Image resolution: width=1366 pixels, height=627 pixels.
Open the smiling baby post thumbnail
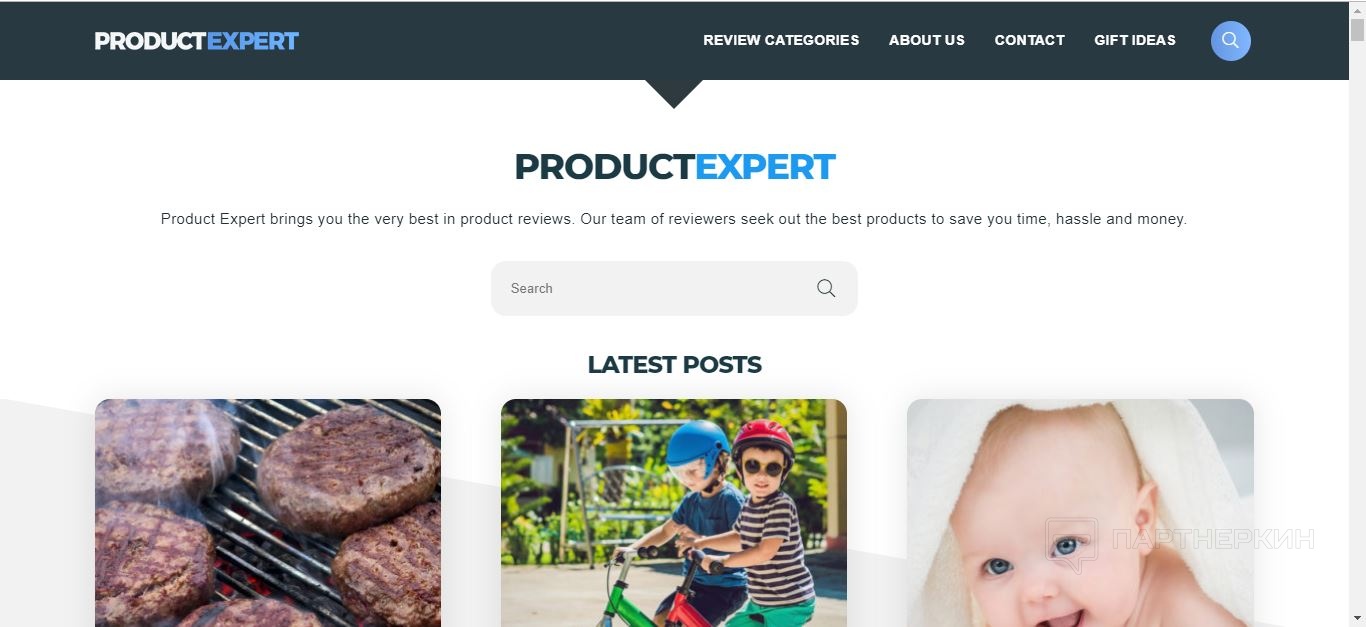pyautogui.click(x=1080, y=513)
